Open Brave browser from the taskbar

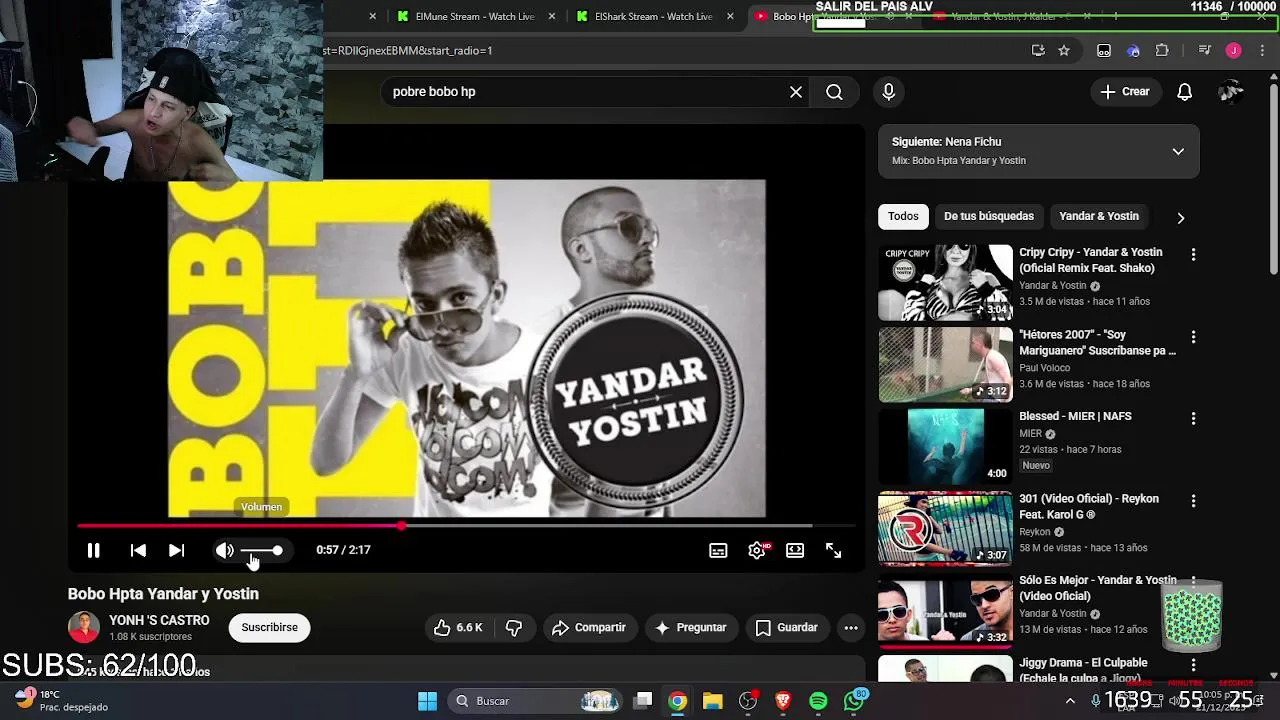(x=783, y=701)
